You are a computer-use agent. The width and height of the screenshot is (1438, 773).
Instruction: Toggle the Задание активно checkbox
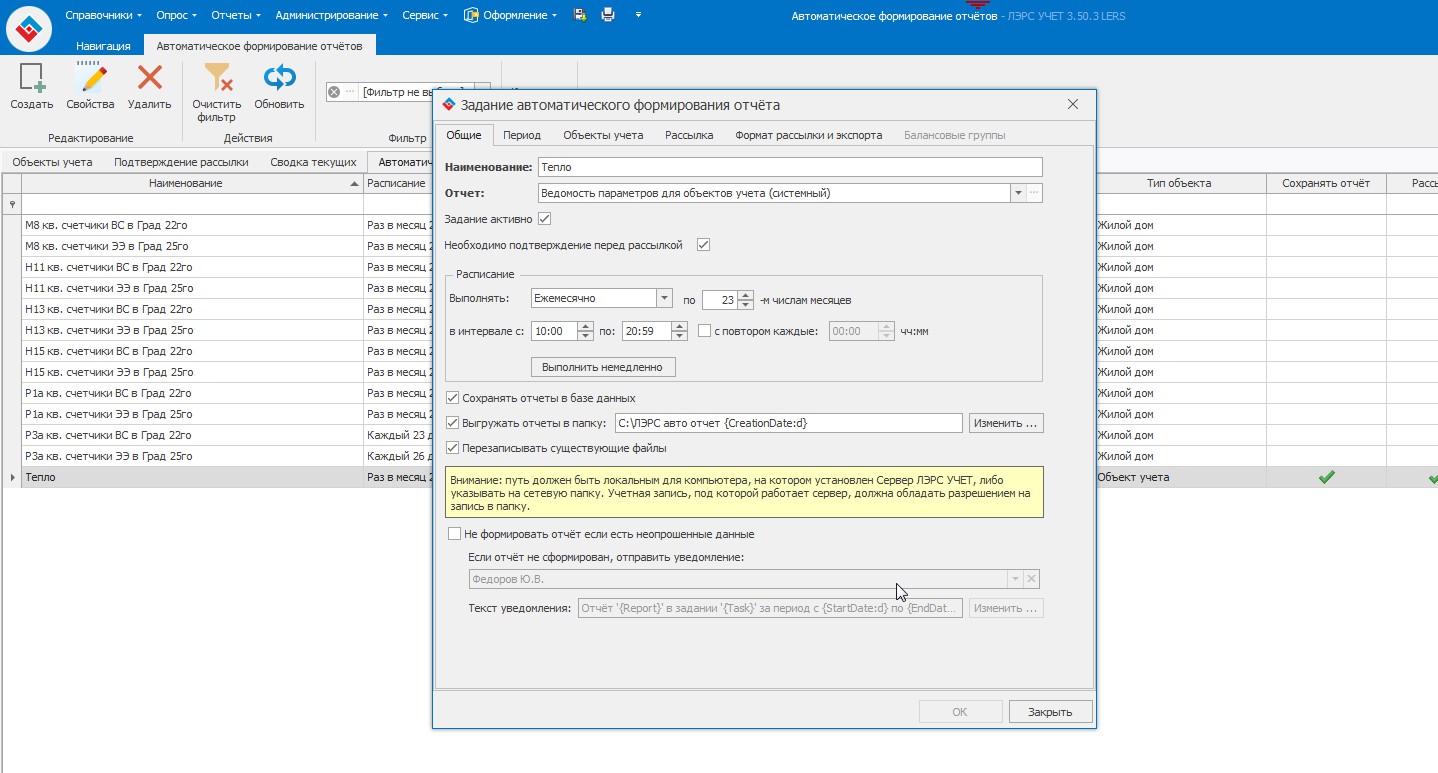click(544, 219)
